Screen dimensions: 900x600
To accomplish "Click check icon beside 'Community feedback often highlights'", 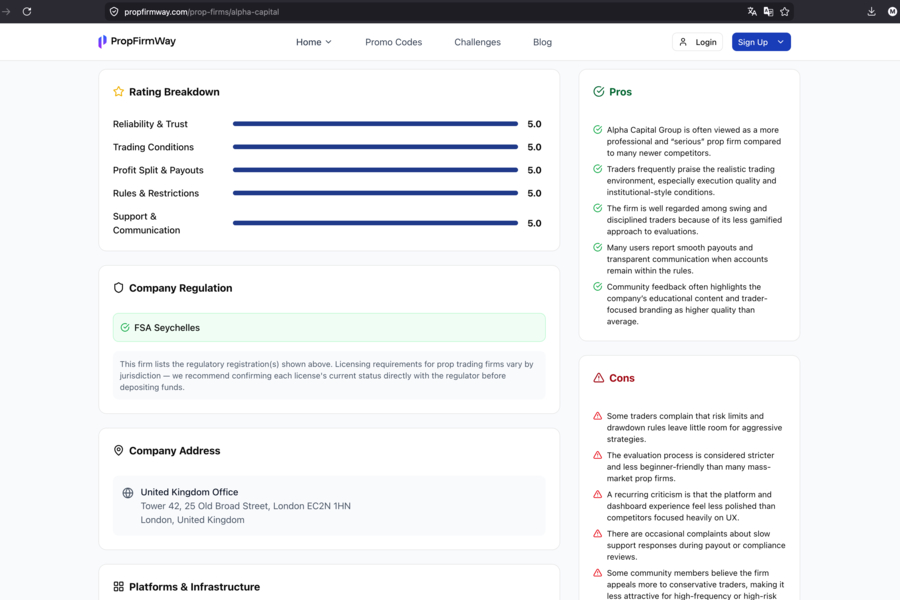I will click(598, 287).
